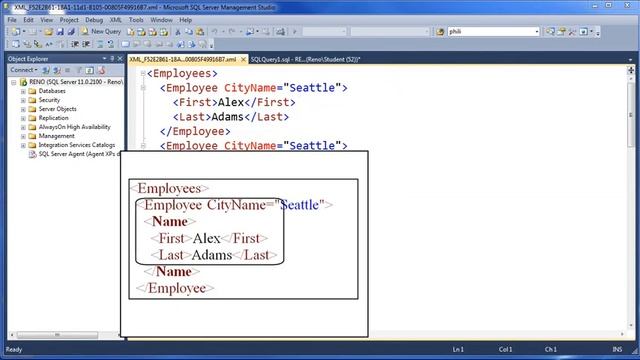Close the XML file tab

click(243, 60)
